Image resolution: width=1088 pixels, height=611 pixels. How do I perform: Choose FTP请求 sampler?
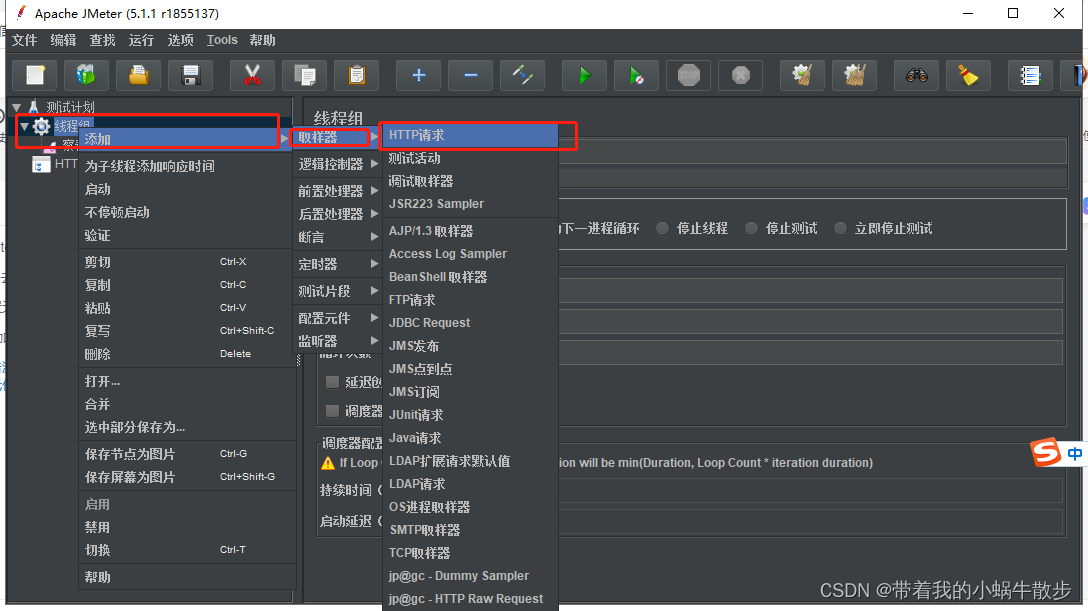pyautogui.click(x=470, y=300)
